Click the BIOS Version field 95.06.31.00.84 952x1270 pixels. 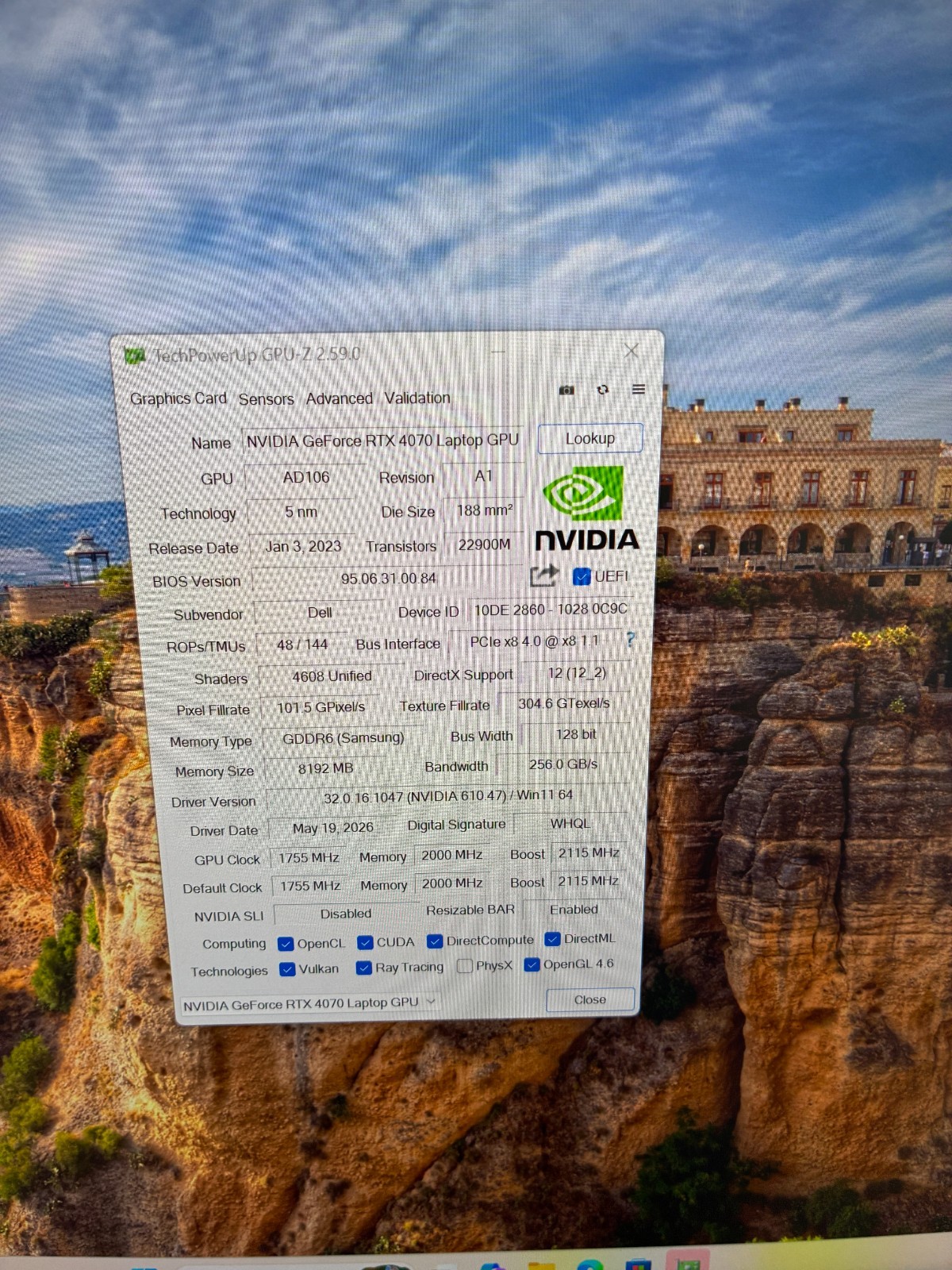389,579
